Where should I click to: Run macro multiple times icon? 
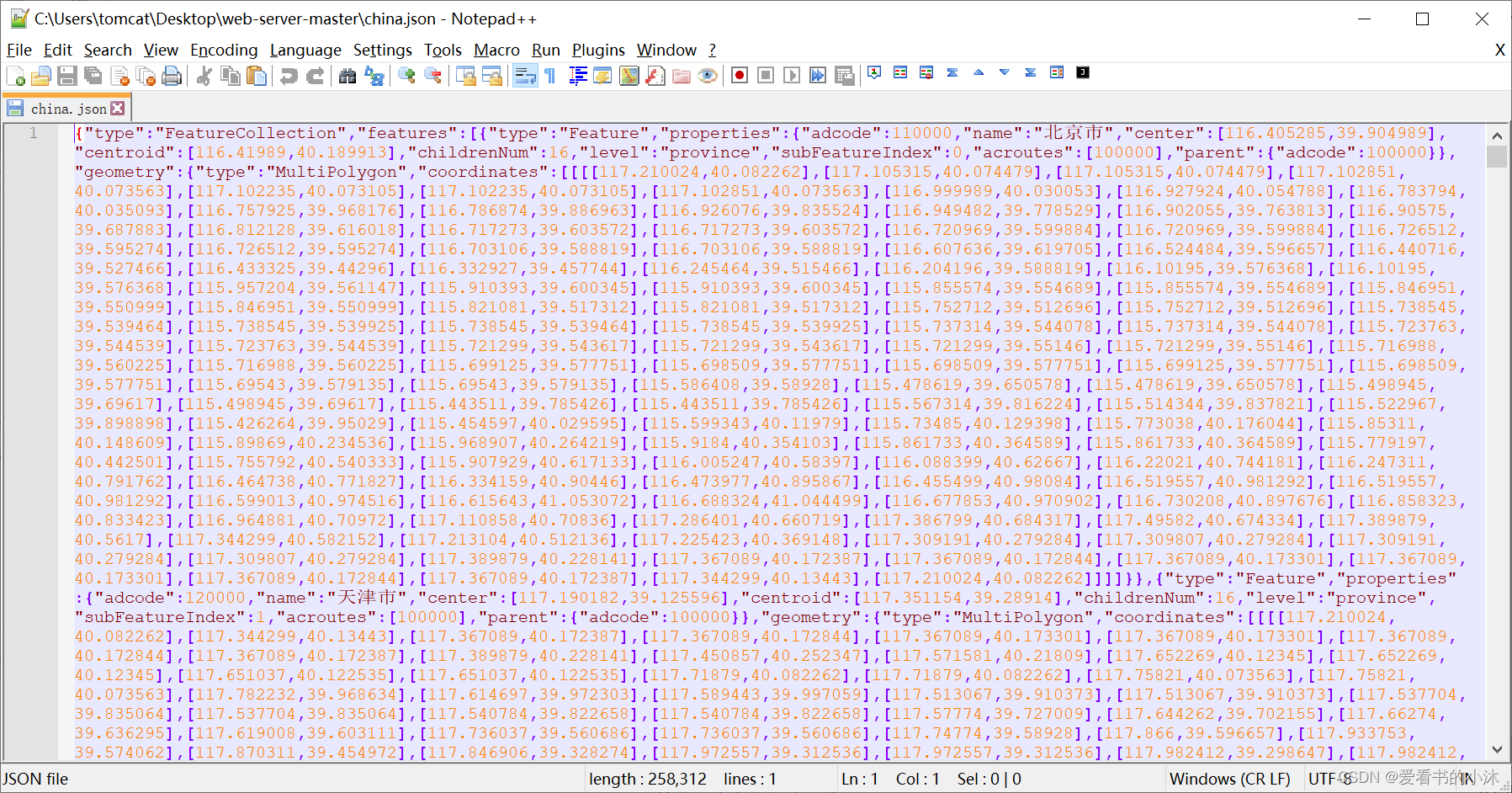(818, 76)
